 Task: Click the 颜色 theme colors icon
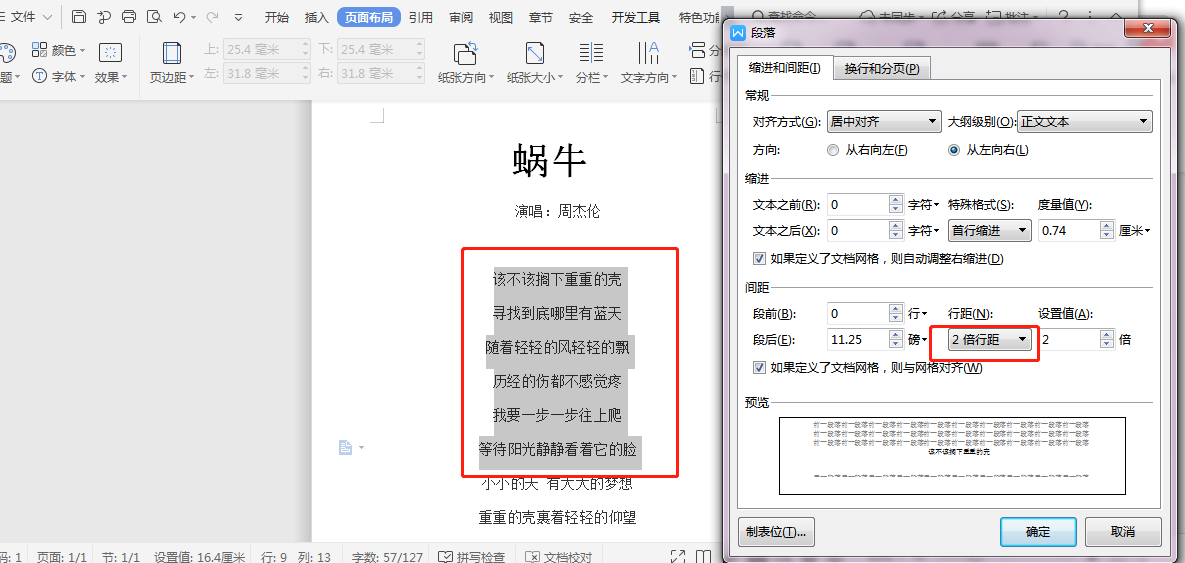39,51
